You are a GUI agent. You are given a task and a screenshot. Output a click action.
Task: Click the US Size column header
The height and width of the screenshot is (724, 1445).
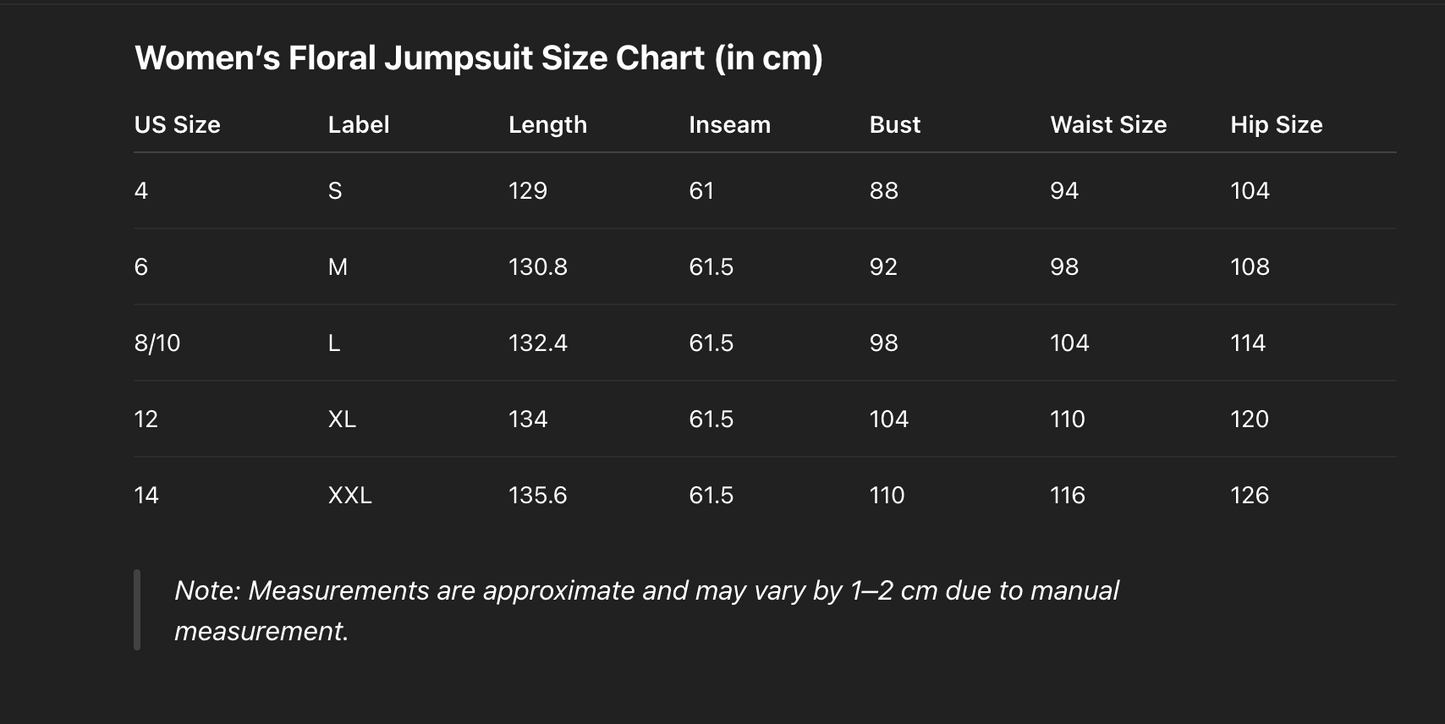pos(177,125)
